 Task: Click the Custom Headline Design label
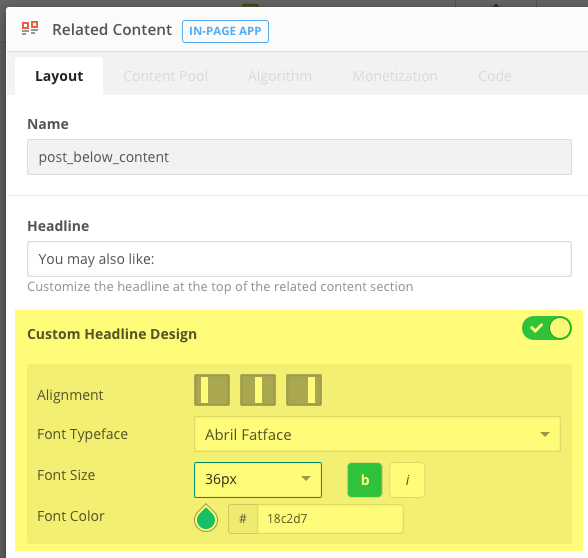112,334
